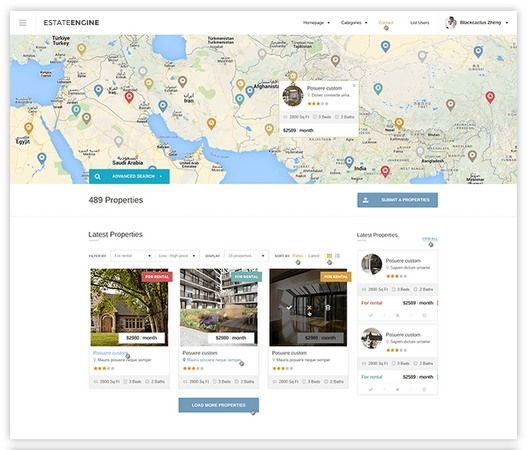Expand the Homepage menu
The width and height of the screenshot is (527, 450).
[316, 23]
